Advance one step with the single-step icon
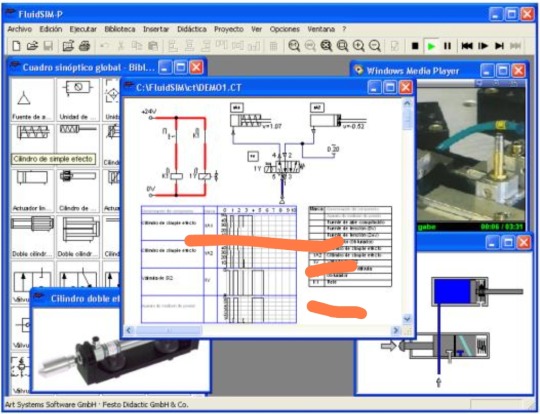Image resolution: width=540 pixels, height=414 pixels. tap(483, 45)
